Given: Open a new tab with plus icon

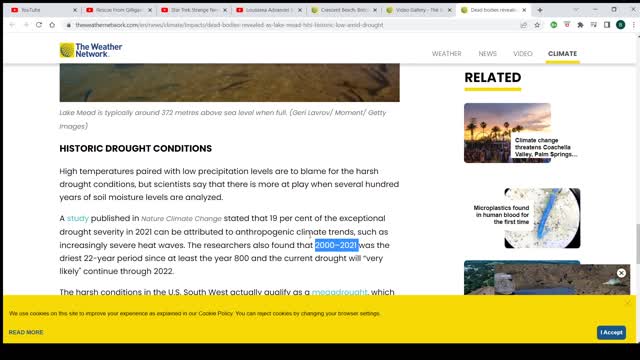Looking at the screenshot, I should coord(540,10).
